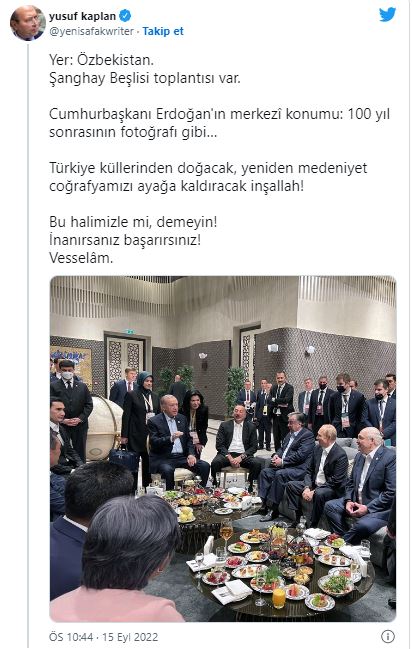Click the date 15 Eyl 2022

(130, 637)
